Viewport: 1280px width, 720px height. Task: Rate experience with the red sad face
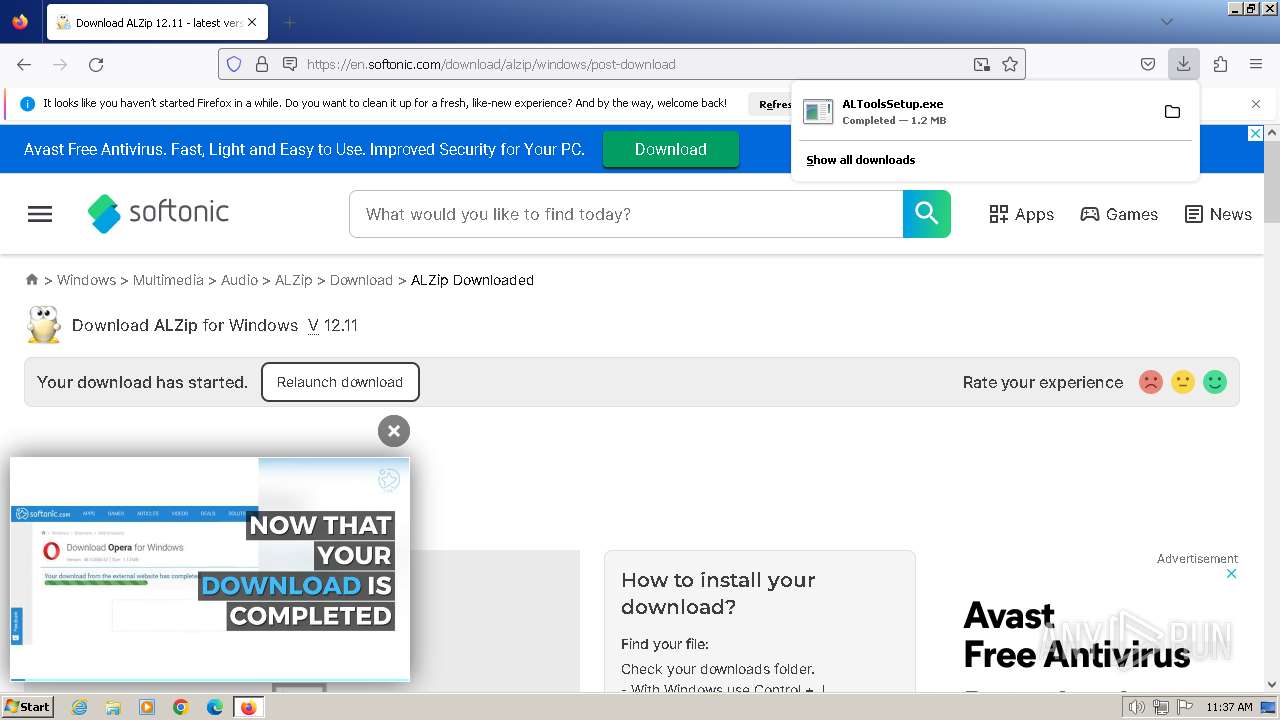tap(1151, 382)
